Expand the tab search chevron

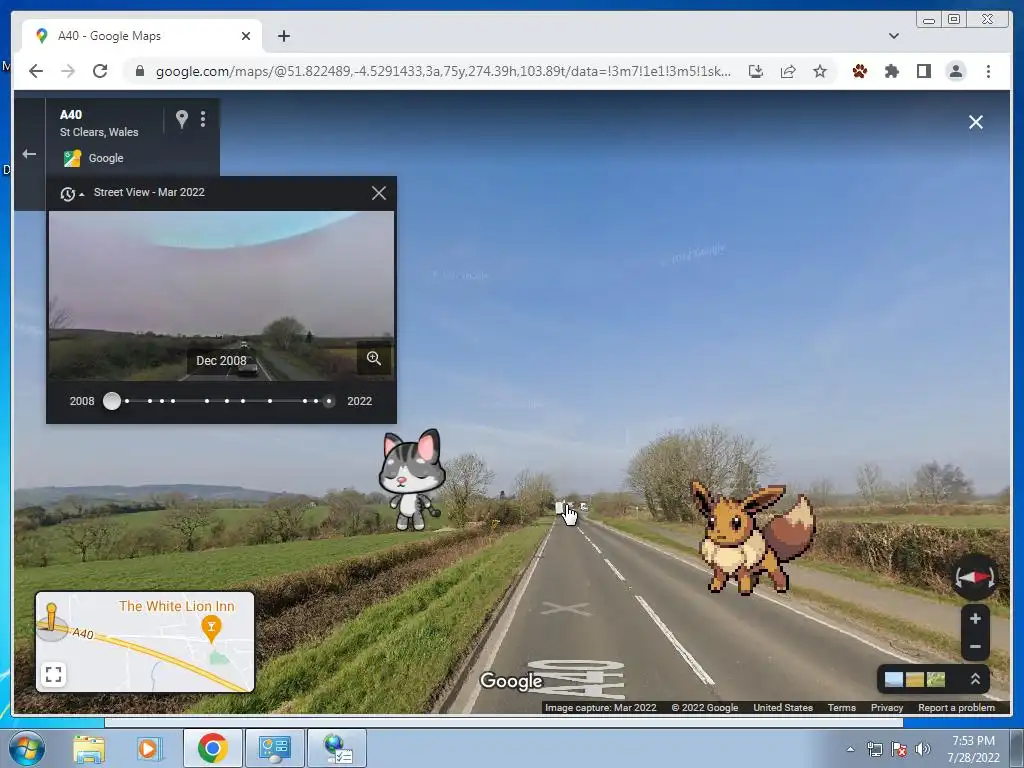(x=893, y=36)
